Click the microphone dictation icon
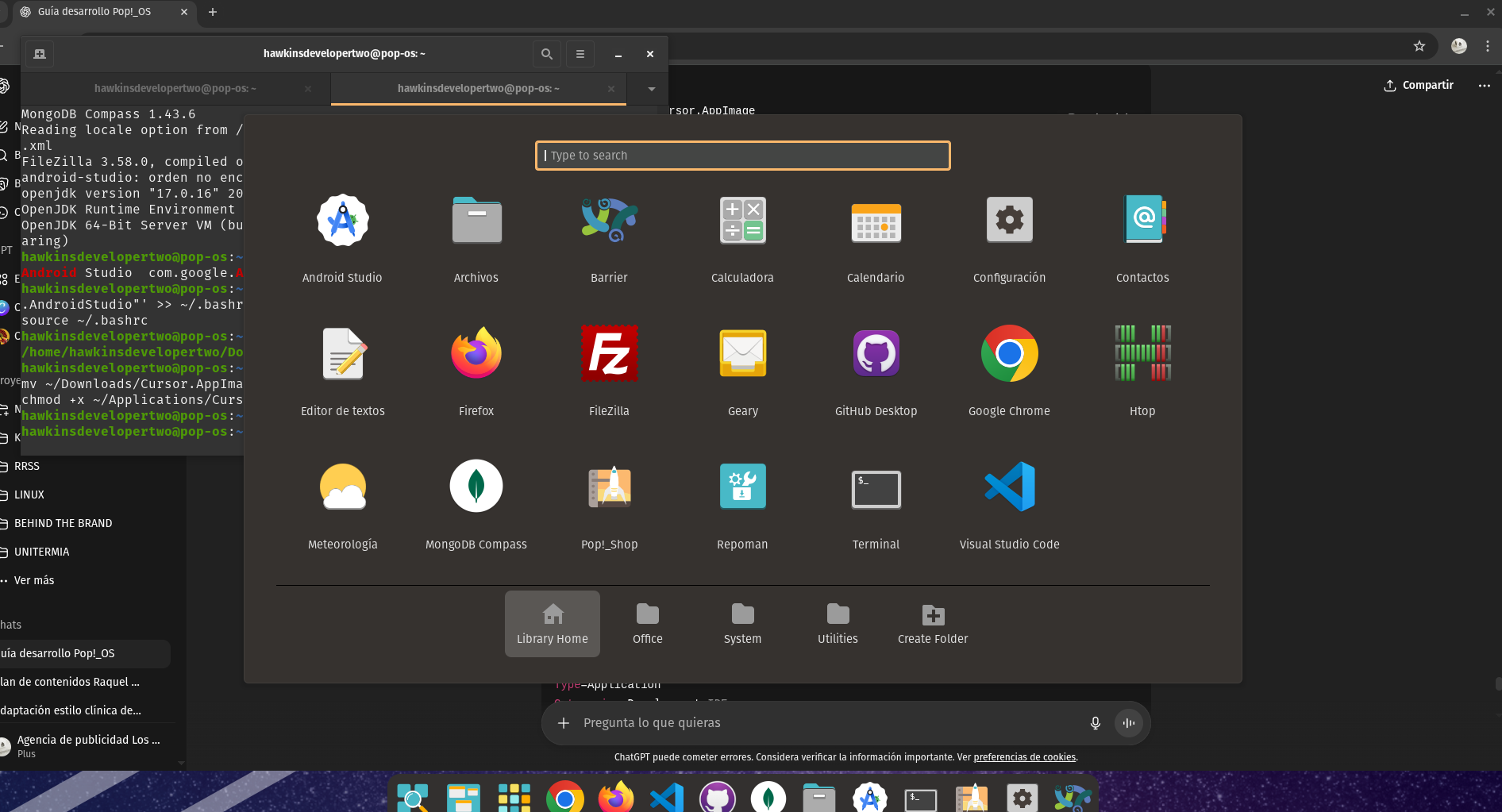1502x812 pixels. tap(1095, 723)
